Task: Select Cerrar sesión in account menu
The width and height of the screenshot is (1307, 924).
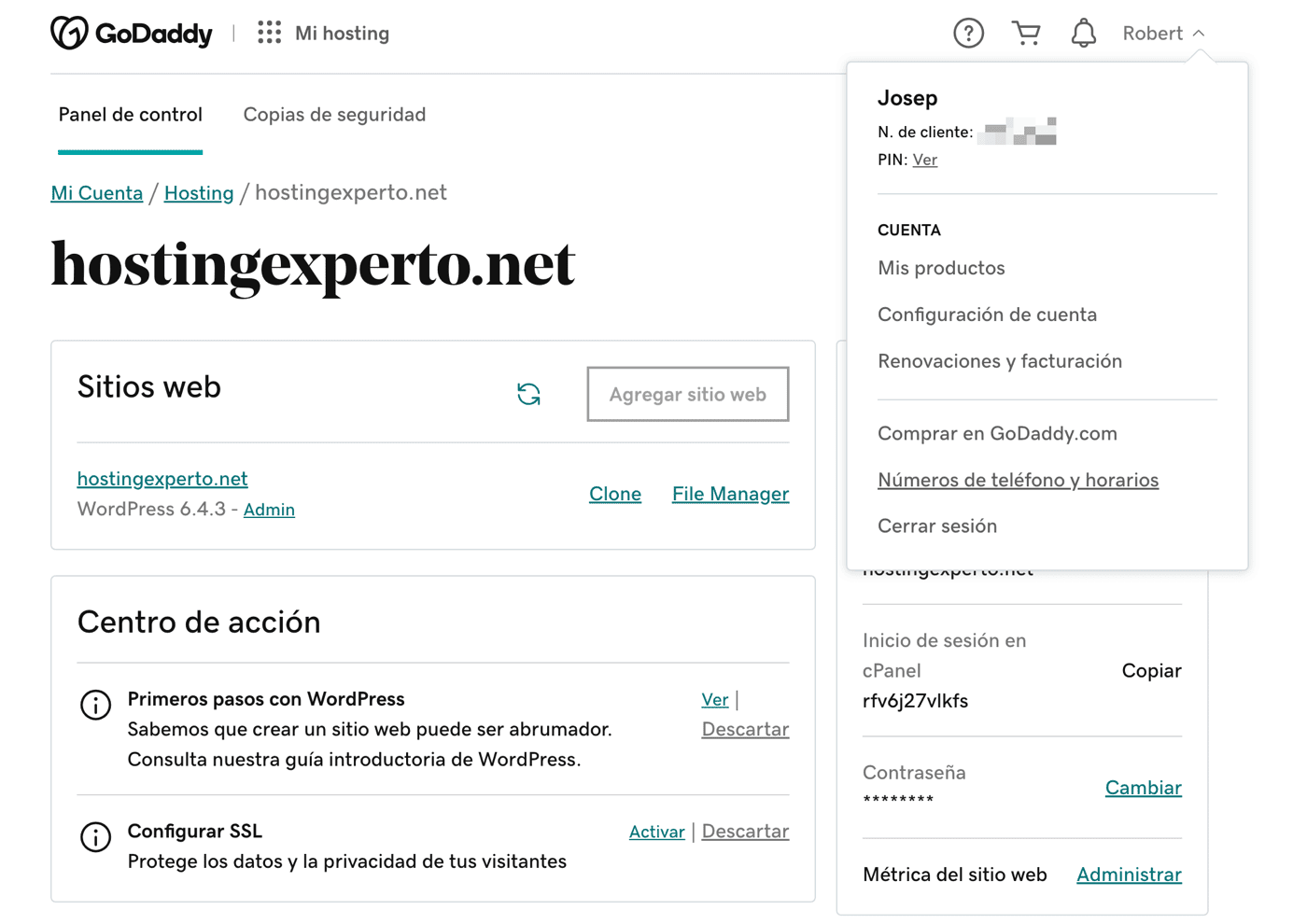Action: click(x=937, y=526)
